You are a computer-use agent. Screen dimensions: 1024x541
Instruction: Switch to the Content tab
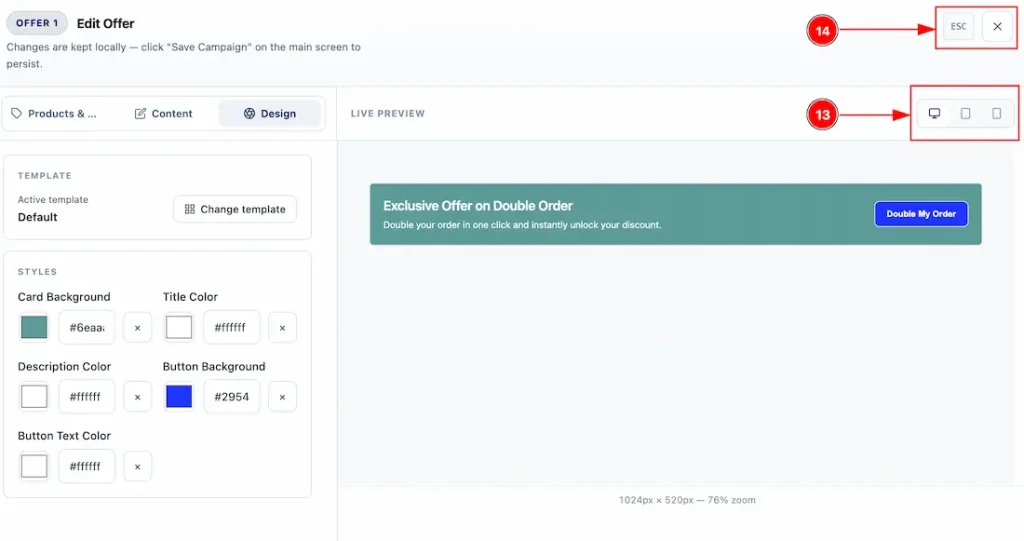point(163,114)
